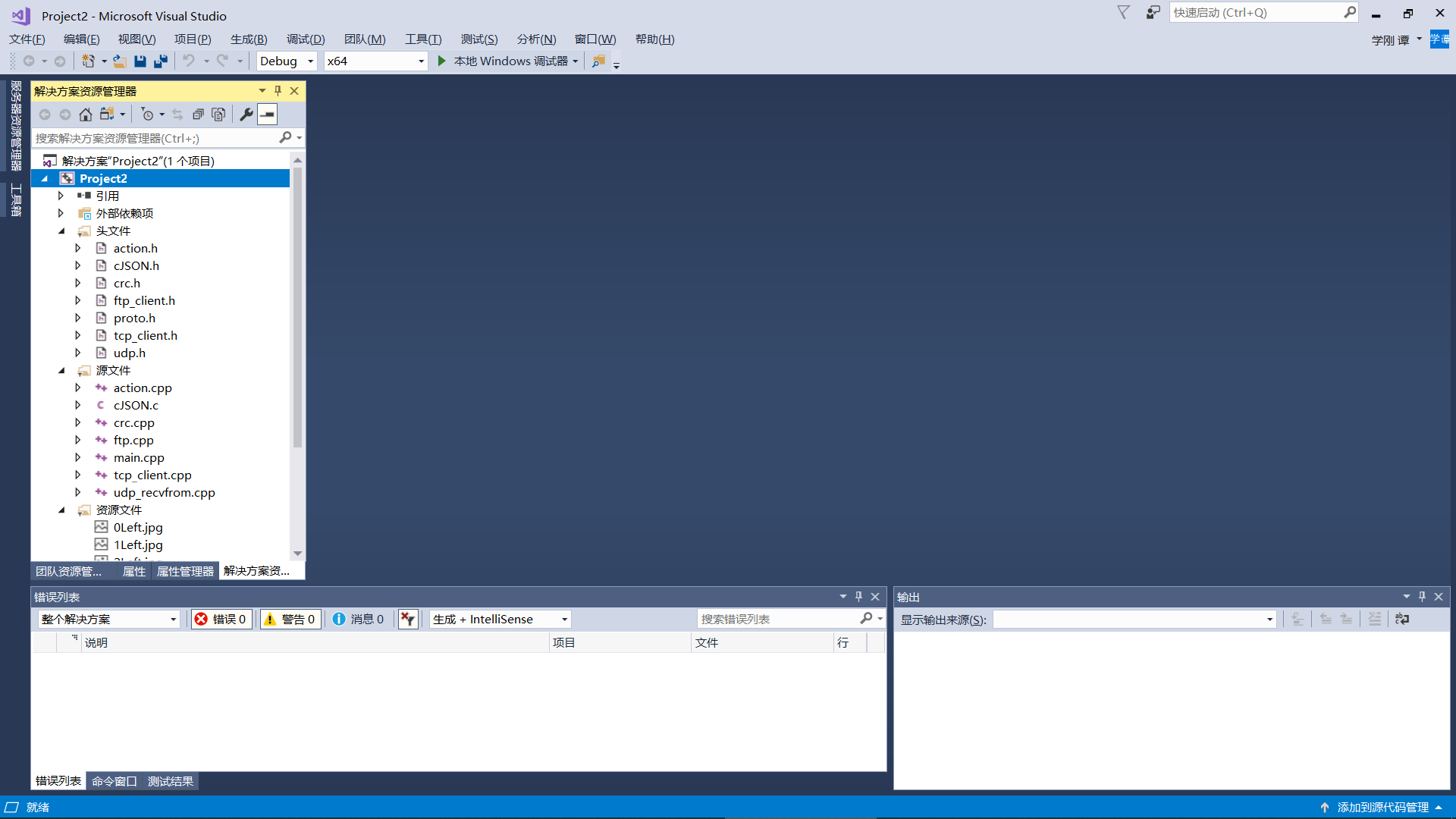1456x819 pixels.
Task: Open the 生成(B) Build menu
Action: [249, 39]
